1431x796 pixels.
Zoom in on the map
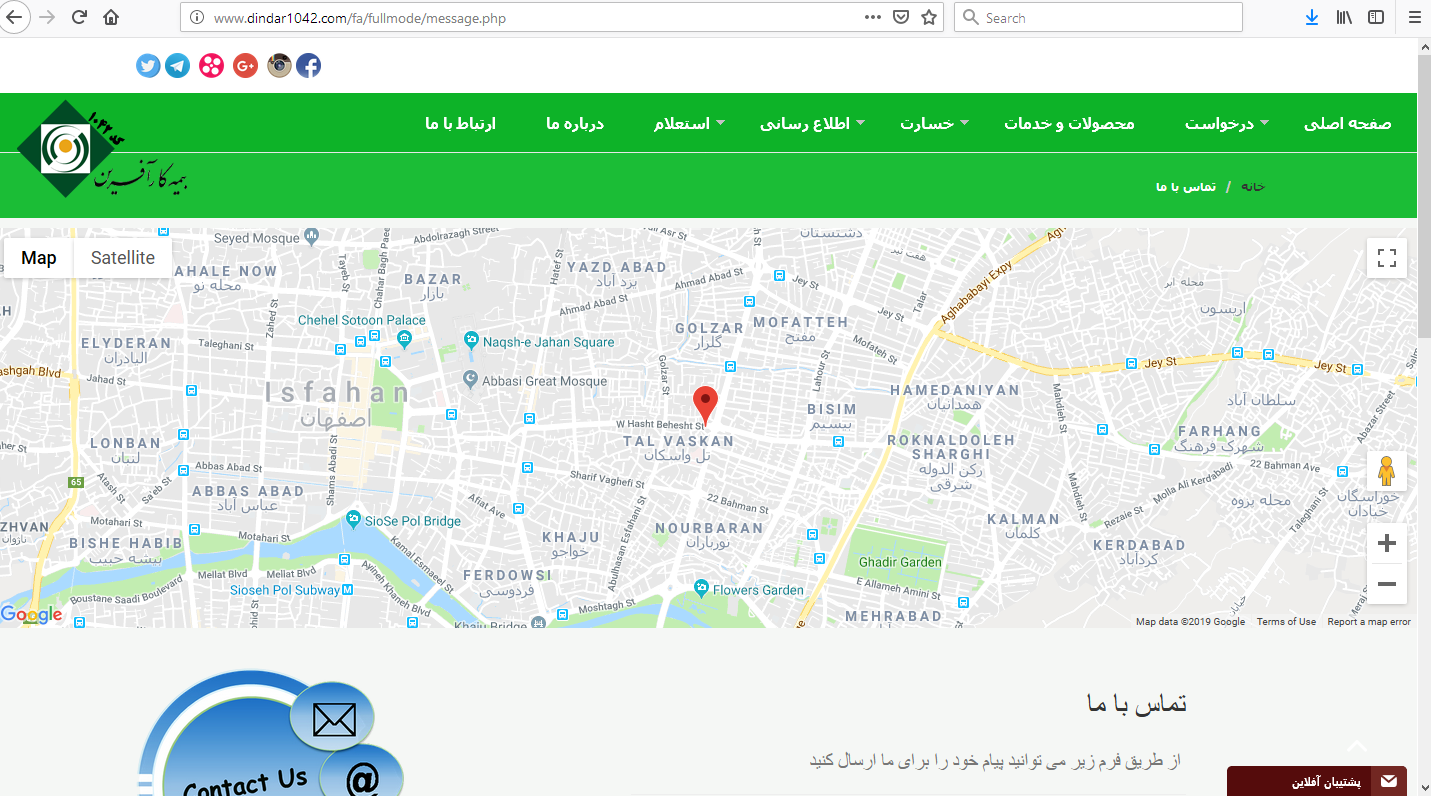(x=1387, y=544)
